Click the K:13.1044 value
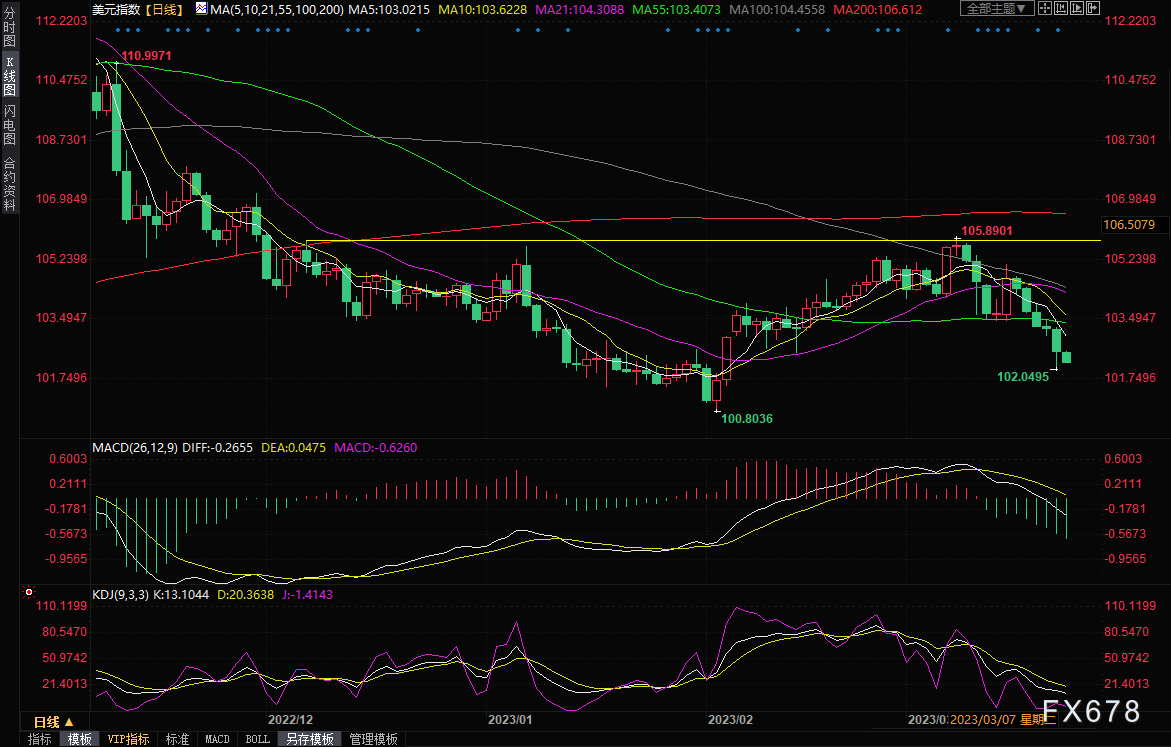The width and height of the screenshot is (1171, 747). (181, 595)
